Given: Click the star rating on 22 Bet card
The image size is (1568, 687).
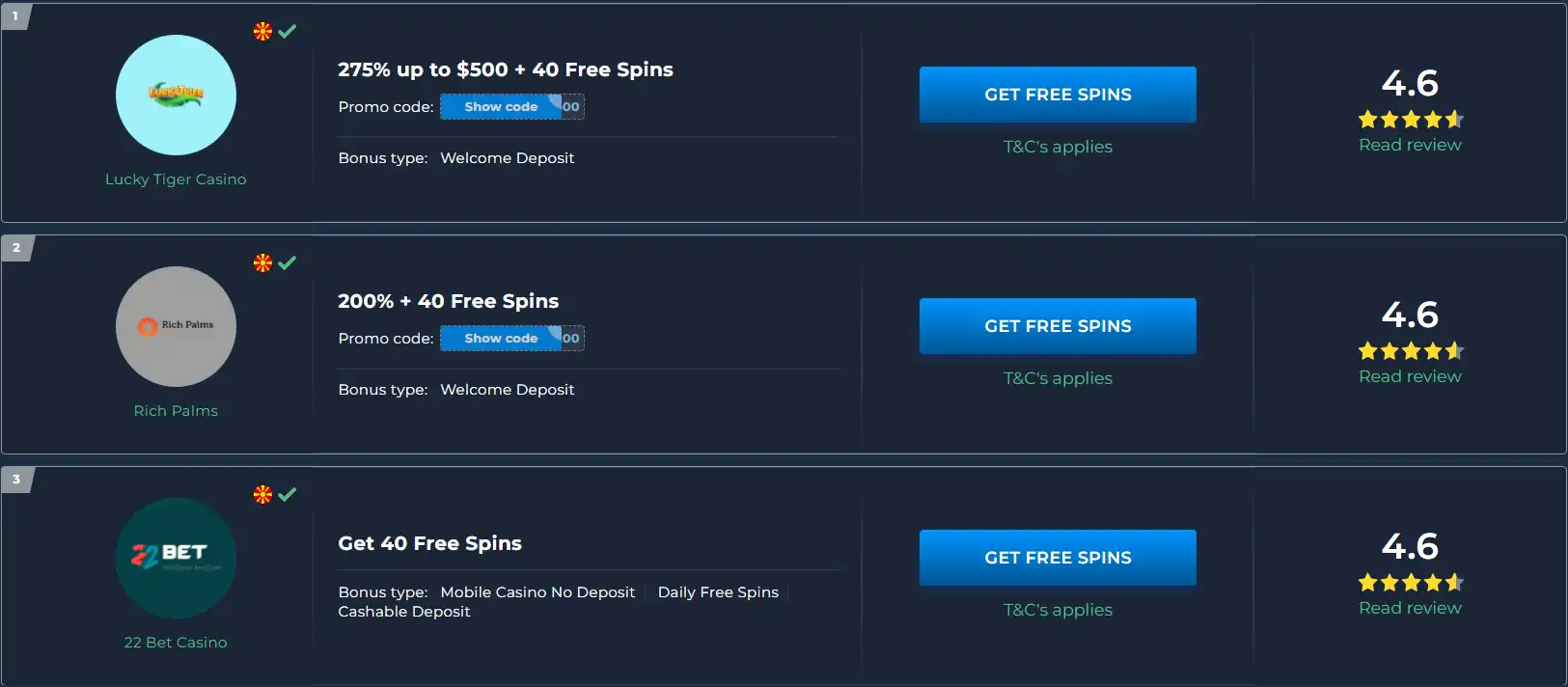Looking at the screenshot, I should tap(1410, 583).
